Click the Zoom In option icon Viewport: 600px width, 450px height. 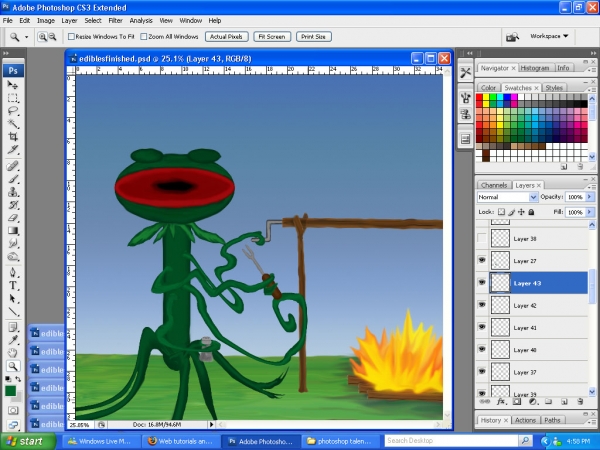pyautogui.click(x=42, y=37)
